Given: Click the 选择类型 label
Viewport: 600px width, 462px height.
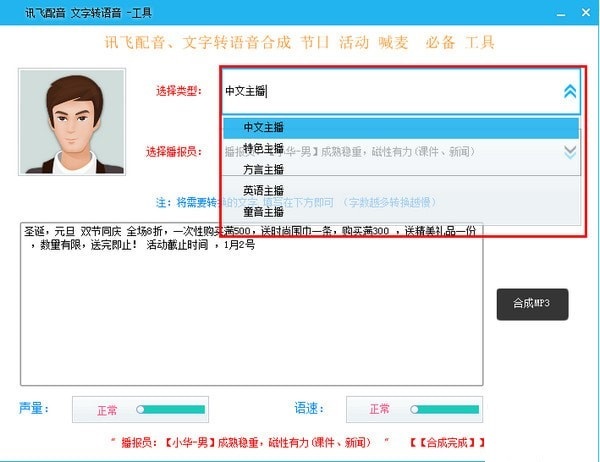Looking at the screenshot, I should pos(178,91).
